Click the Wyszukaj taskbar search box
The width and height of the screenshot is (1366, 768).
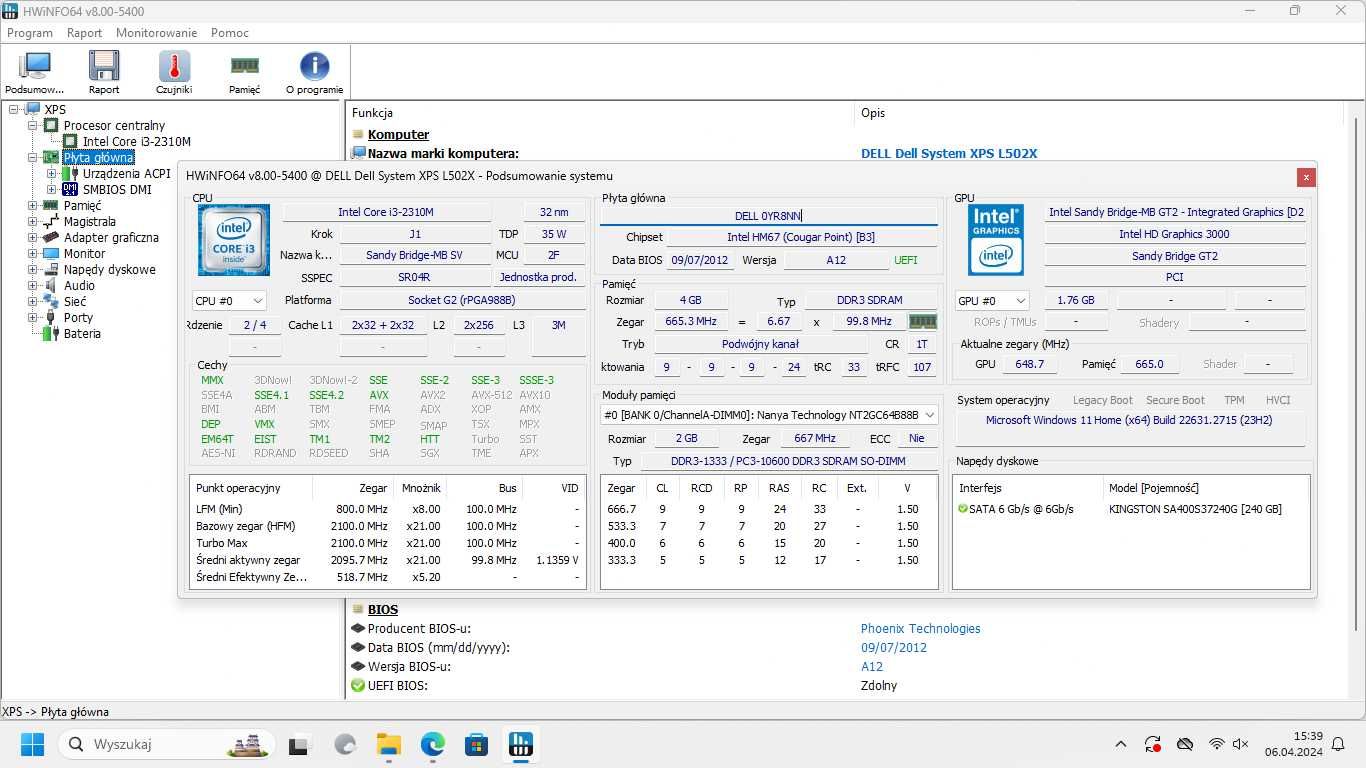pyautogui.click(x=168, y=745)
